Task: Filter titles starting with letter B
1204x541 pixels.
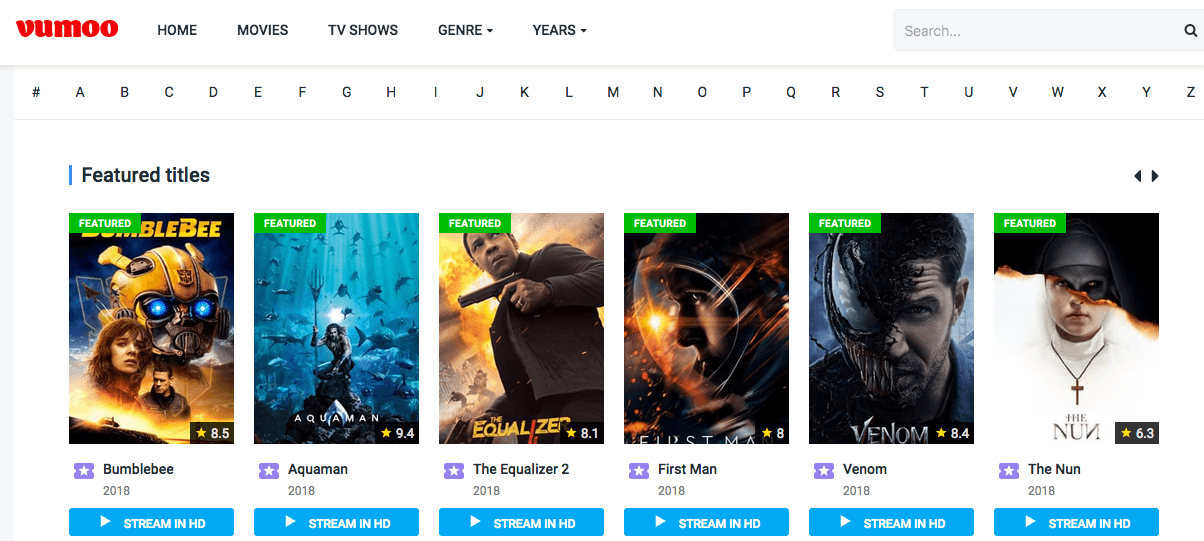Action: 125,92
